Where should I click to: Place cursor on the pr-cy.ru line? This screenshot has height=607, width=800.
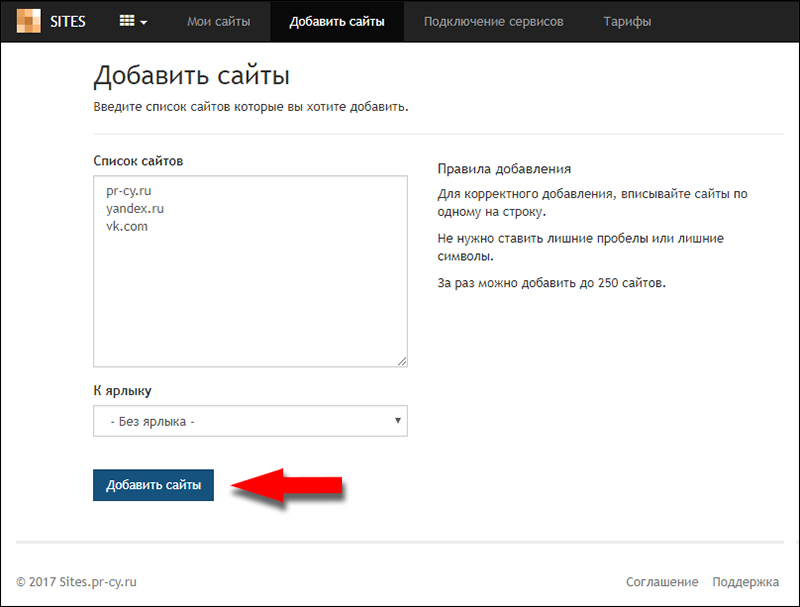128,191
